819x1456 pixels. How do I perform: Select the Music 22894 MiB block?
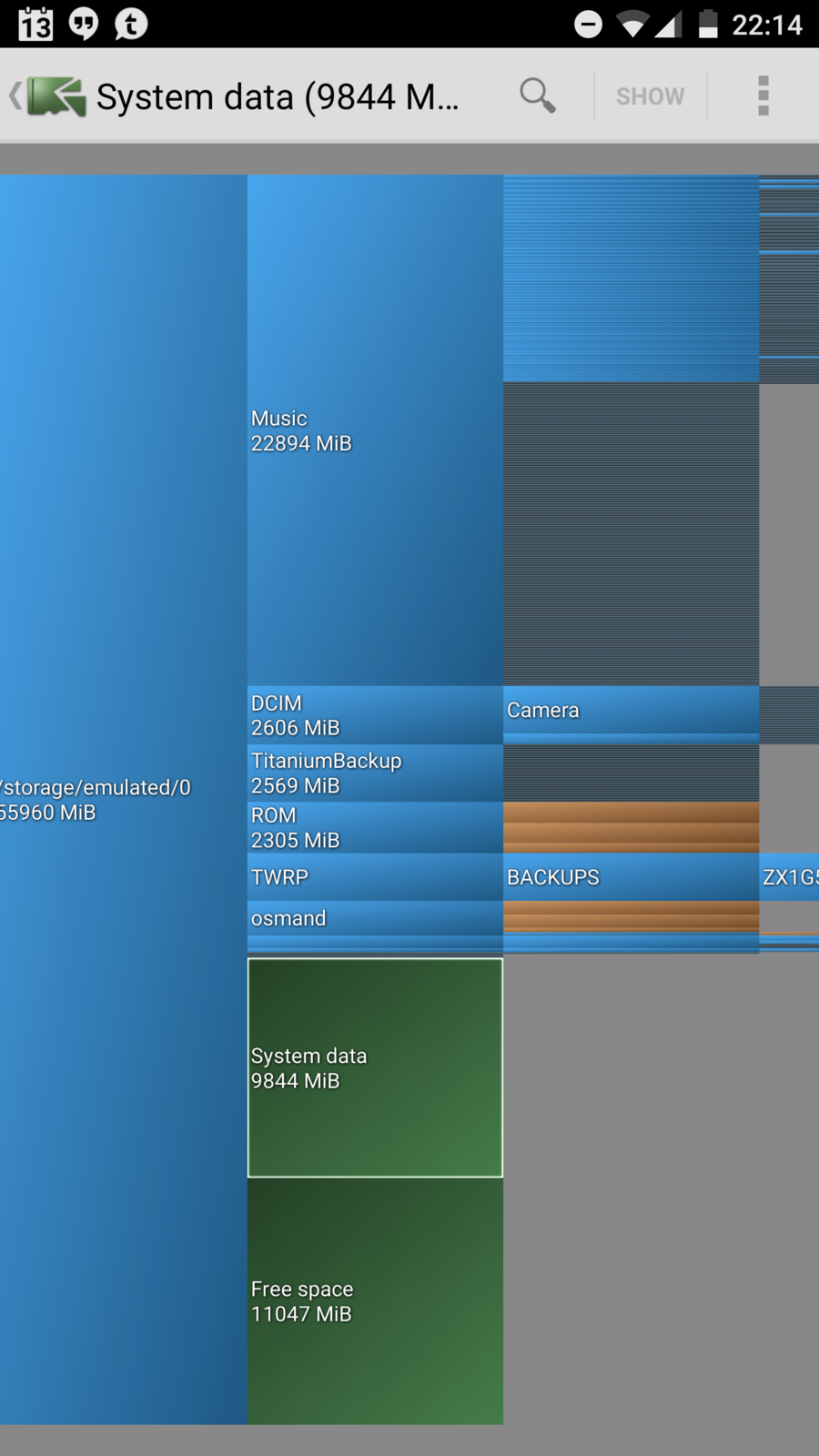(x=374, y=430)
